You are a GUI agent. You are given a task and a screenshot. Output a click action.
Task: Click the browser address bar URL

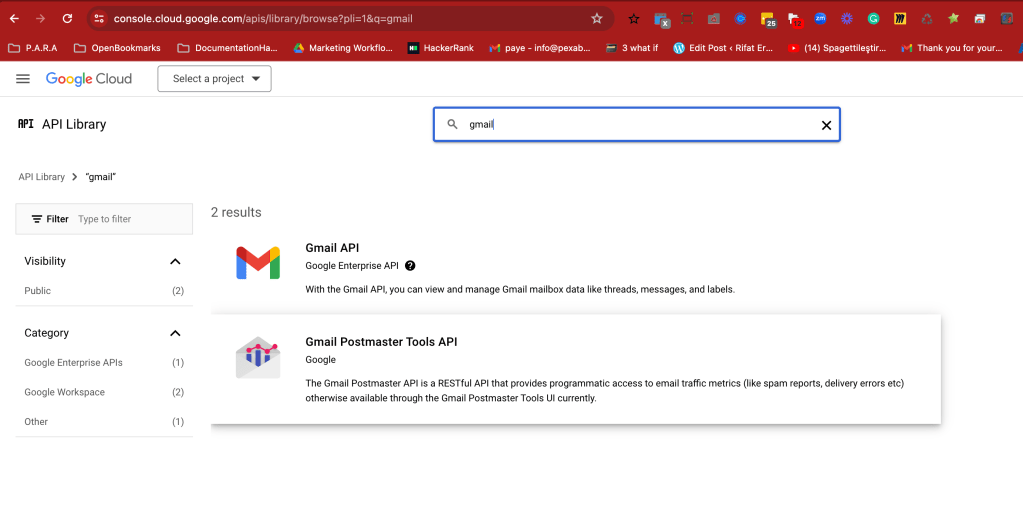click(263, 19)
